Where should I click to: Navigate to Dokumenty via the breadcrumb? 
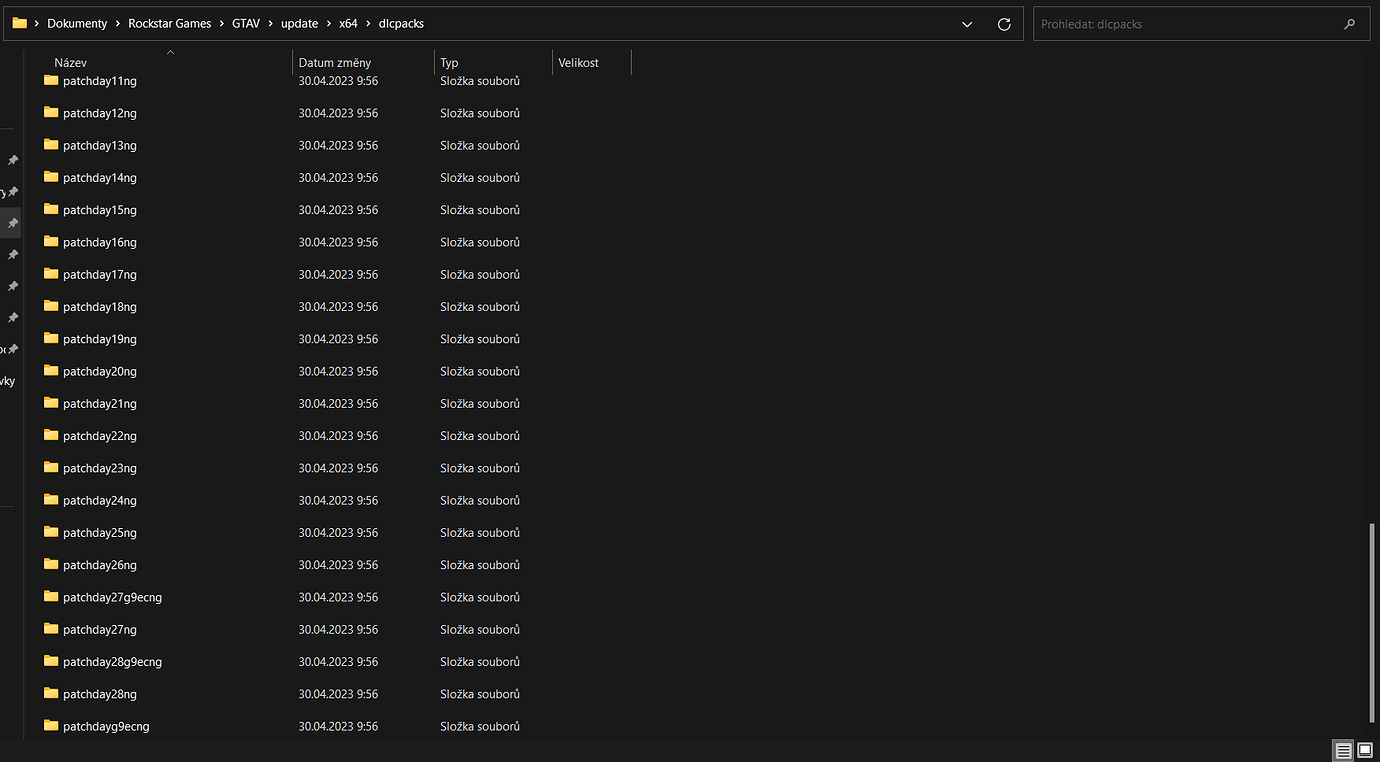pyautogui.click(x=77, y=23)
